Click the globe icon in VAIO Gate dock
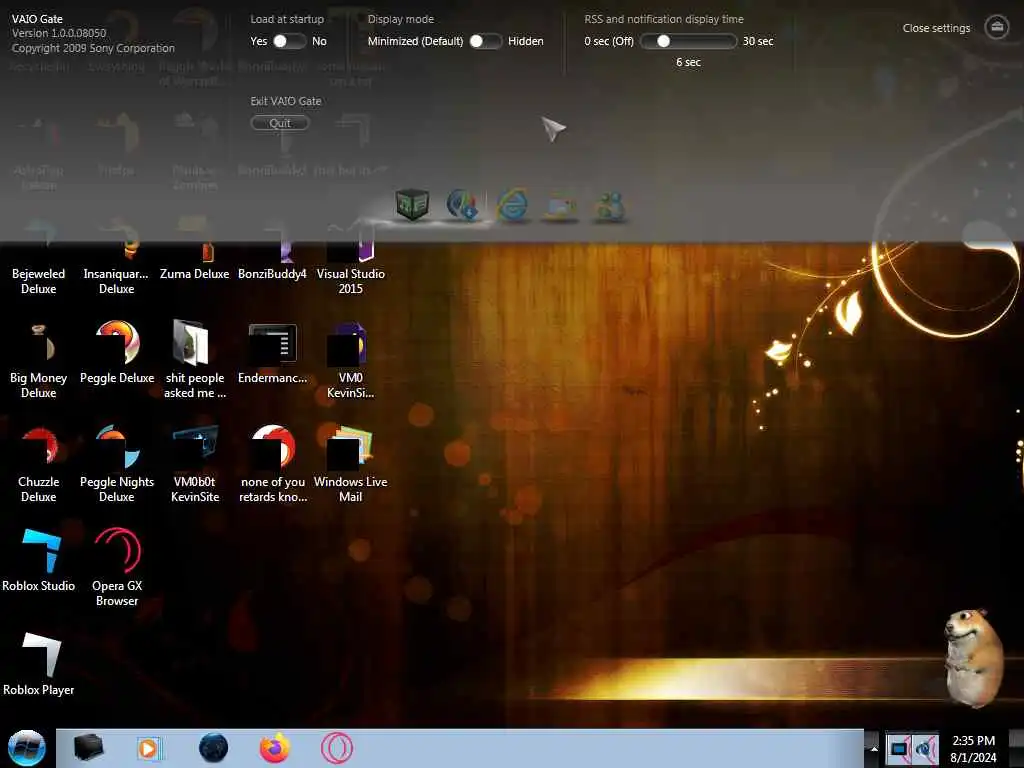Viewport: 1024px width, 768px height. click(x=462, y=204)
